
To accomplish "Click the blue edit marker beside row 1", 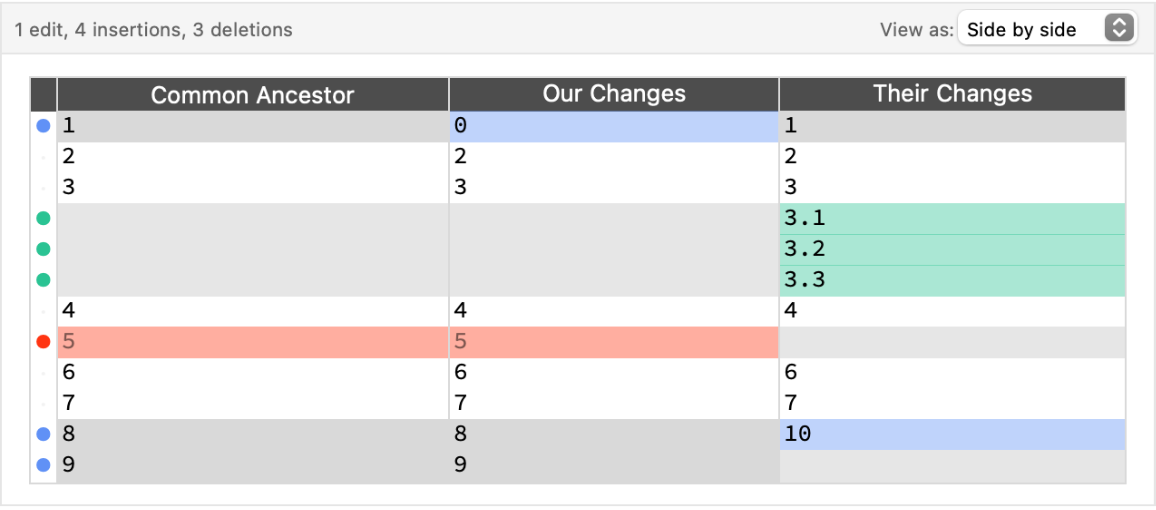I will [43, 126].
